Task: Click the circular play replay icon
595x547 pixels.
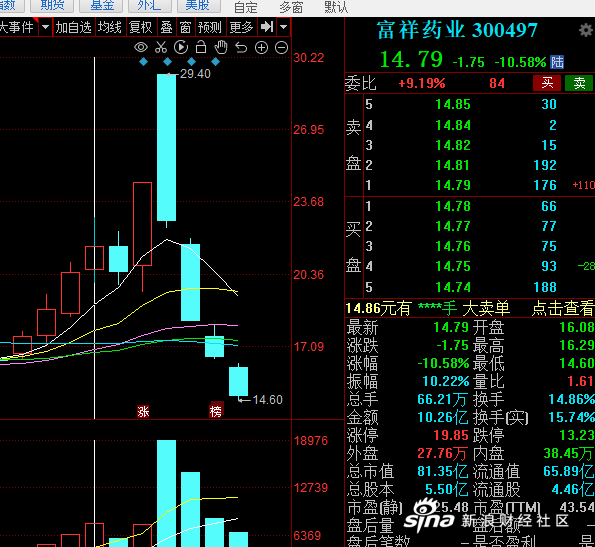Action: click(x=181, y=47)
